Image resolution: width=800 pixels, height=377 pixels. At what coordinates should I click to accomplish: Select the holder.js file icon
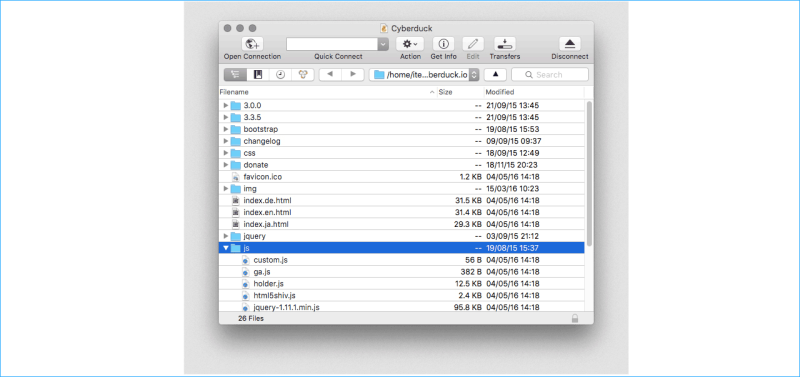[x=245, y=284]
